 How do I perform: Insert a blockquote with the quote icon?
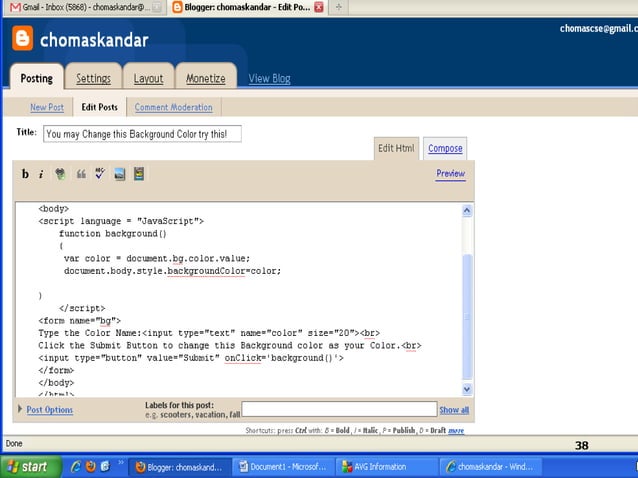(x=81, y=174)
